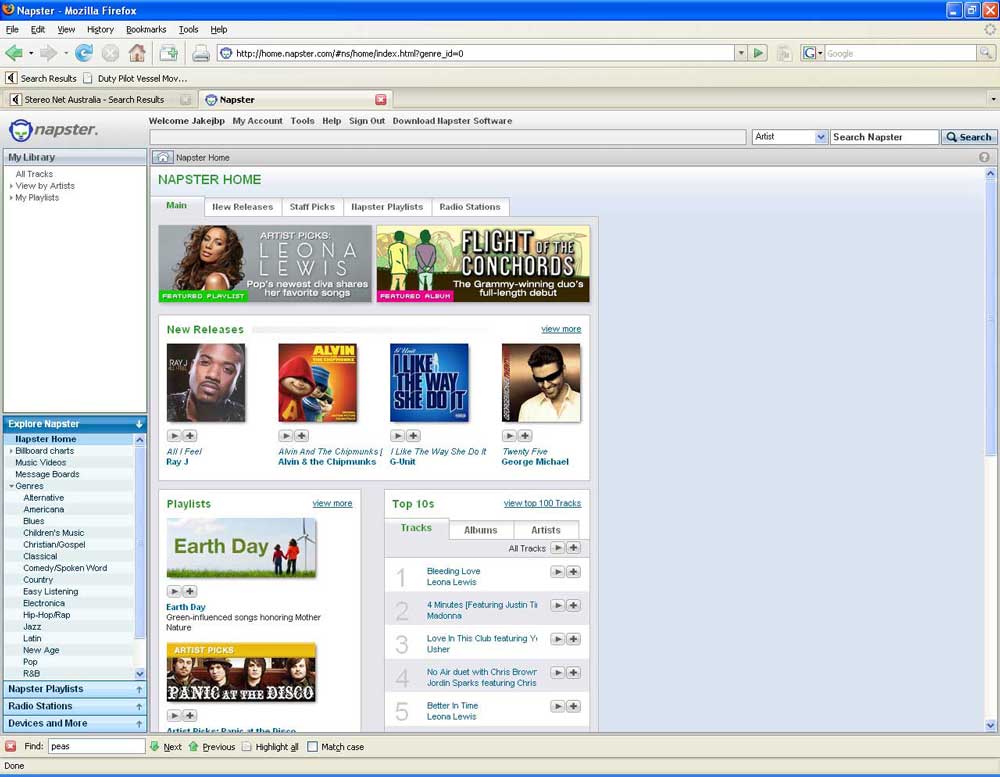
Task: Open the Artist search type dropdown
Action: click(x=821, y=137)
